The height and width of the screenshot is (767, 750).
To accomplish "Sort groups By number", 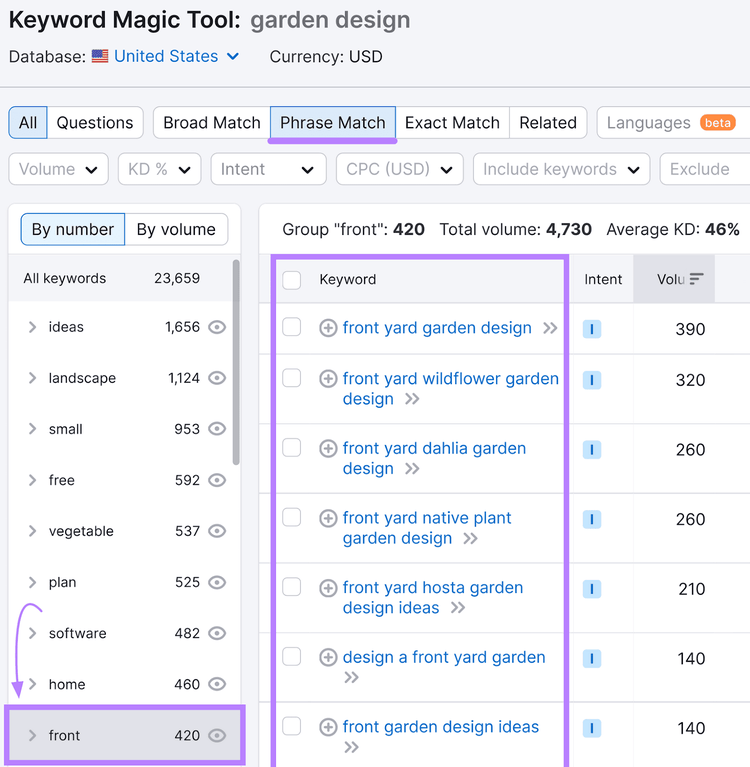I will [73, 229].
